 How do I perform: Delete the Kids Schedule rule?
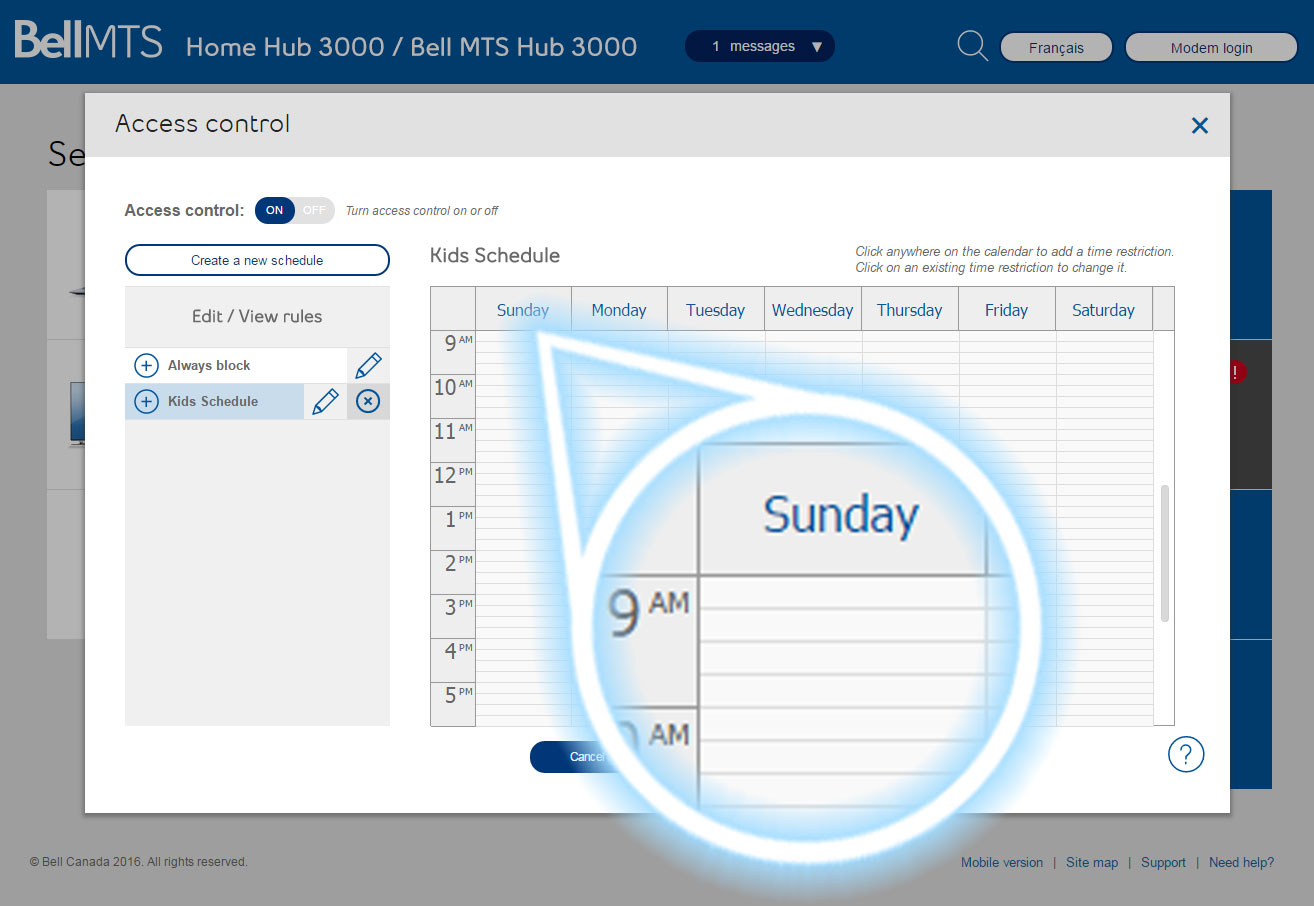point(368,402)
